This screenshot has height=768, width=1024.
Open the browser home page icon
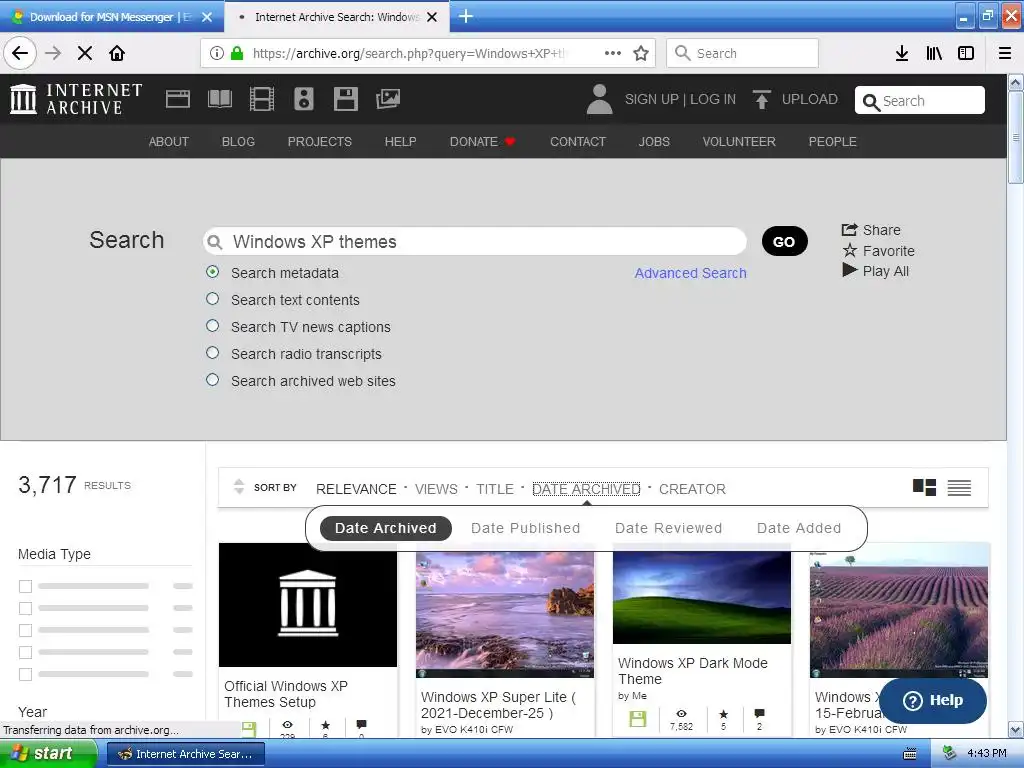(117, 53)
